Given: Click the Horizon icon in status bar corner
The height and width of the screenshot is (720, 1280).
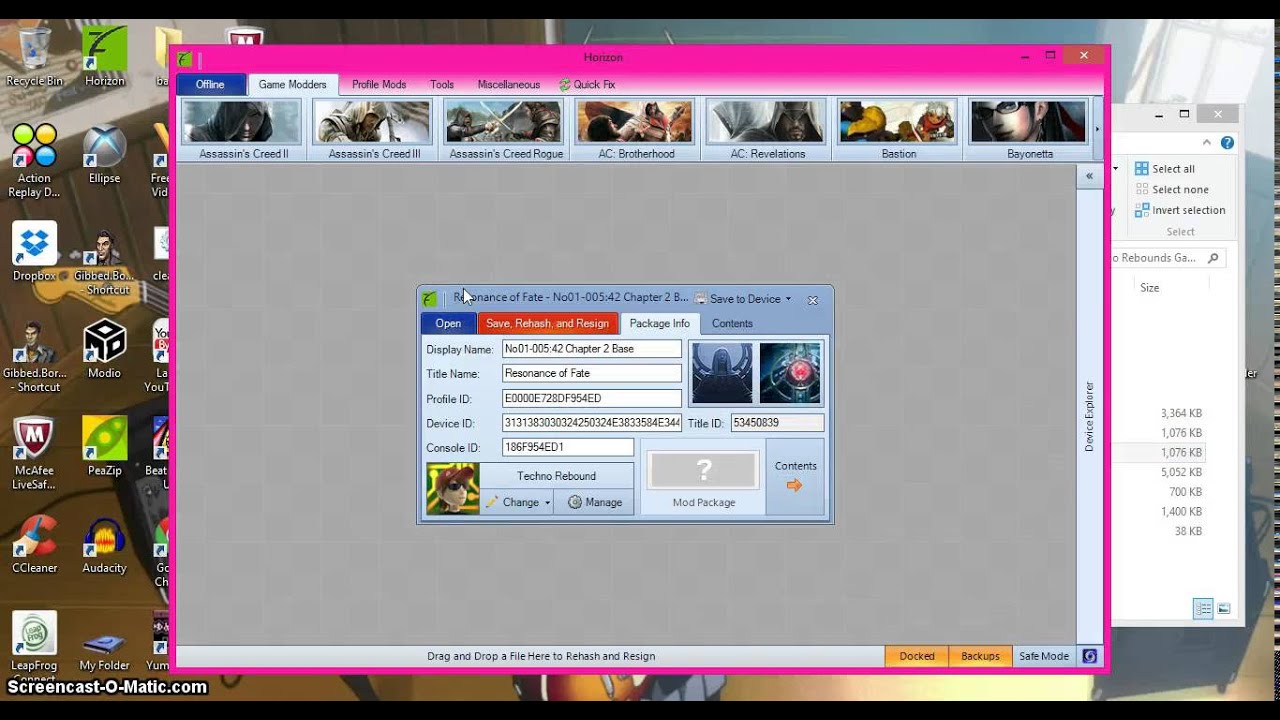Looking at the screenshot, I should click(x=1090, y=656).
